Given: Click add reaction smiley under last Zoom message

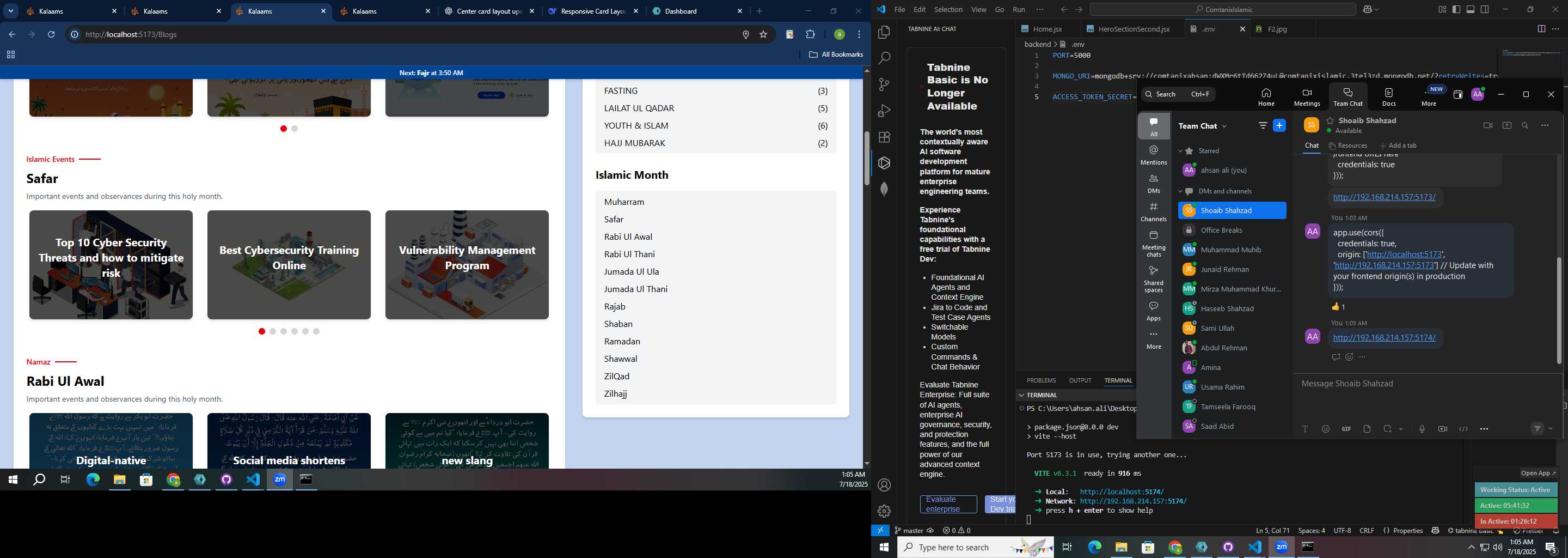Looking at the screenshot, I should click(x=1350, y=357).
